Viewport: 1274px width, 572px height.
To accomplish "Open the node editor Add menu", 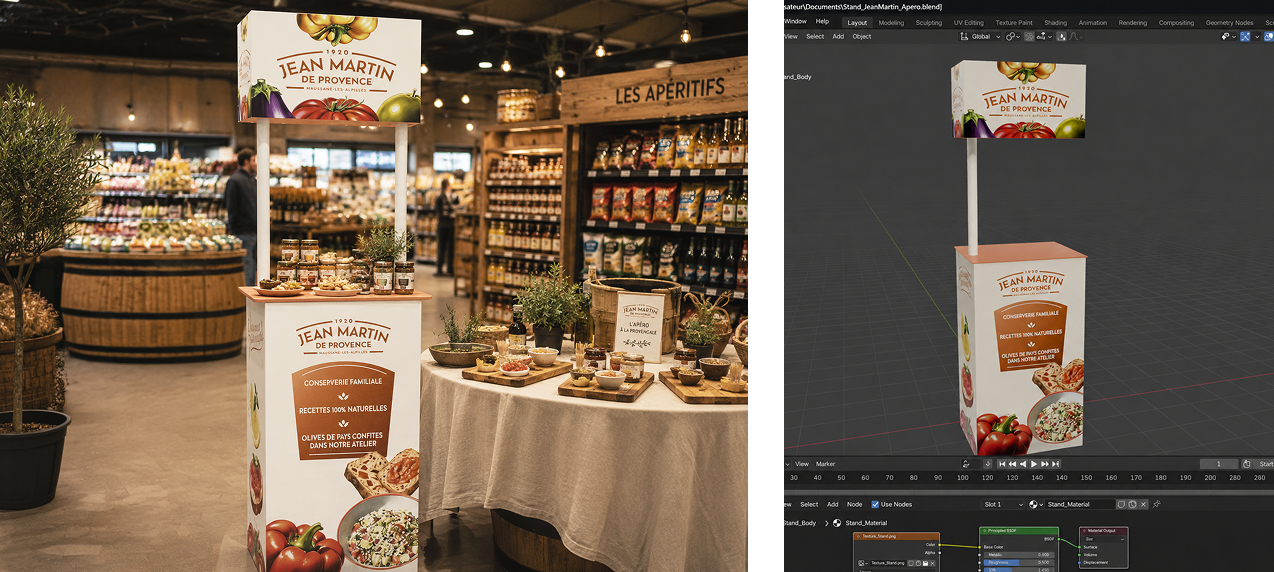I will point(832,504).
